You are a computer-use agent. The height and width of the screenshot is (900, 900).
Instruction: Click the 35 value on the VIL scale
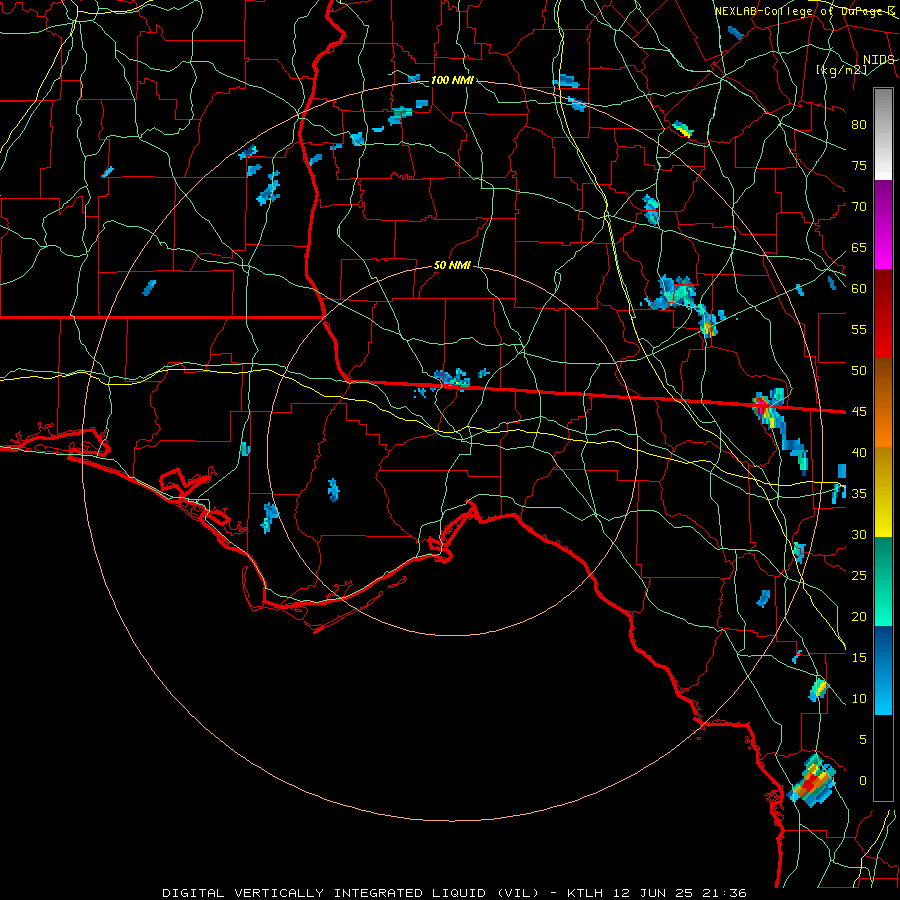(x=859, y=494)
